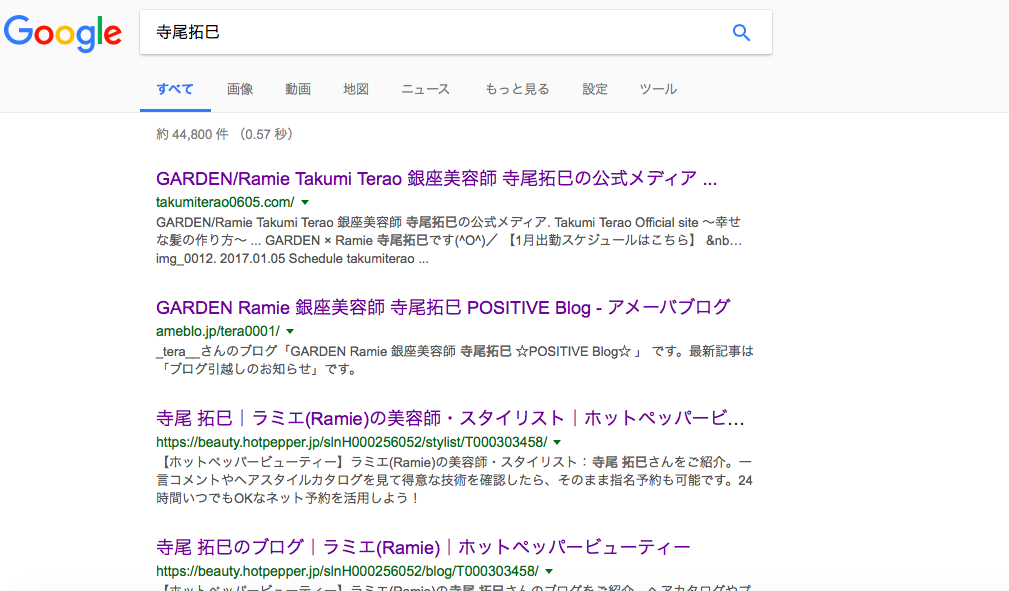Expand the arrow next to takumiterao0605.com
The height and width of the screenshot is (591, 1009).
click(x=305, y=203)
